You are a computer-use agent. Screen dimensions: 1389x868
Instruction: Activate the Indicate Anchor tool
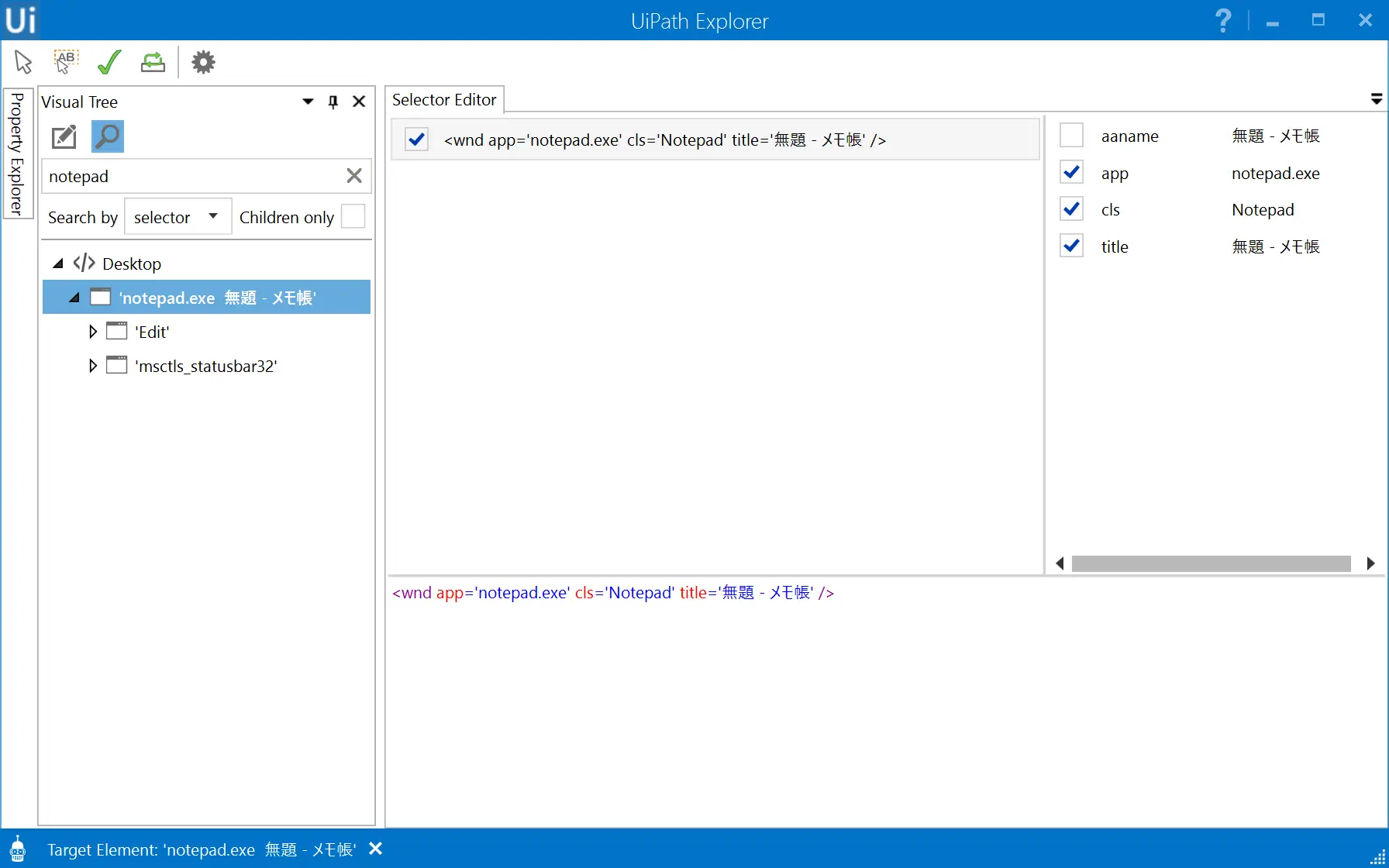click(66, 62)
